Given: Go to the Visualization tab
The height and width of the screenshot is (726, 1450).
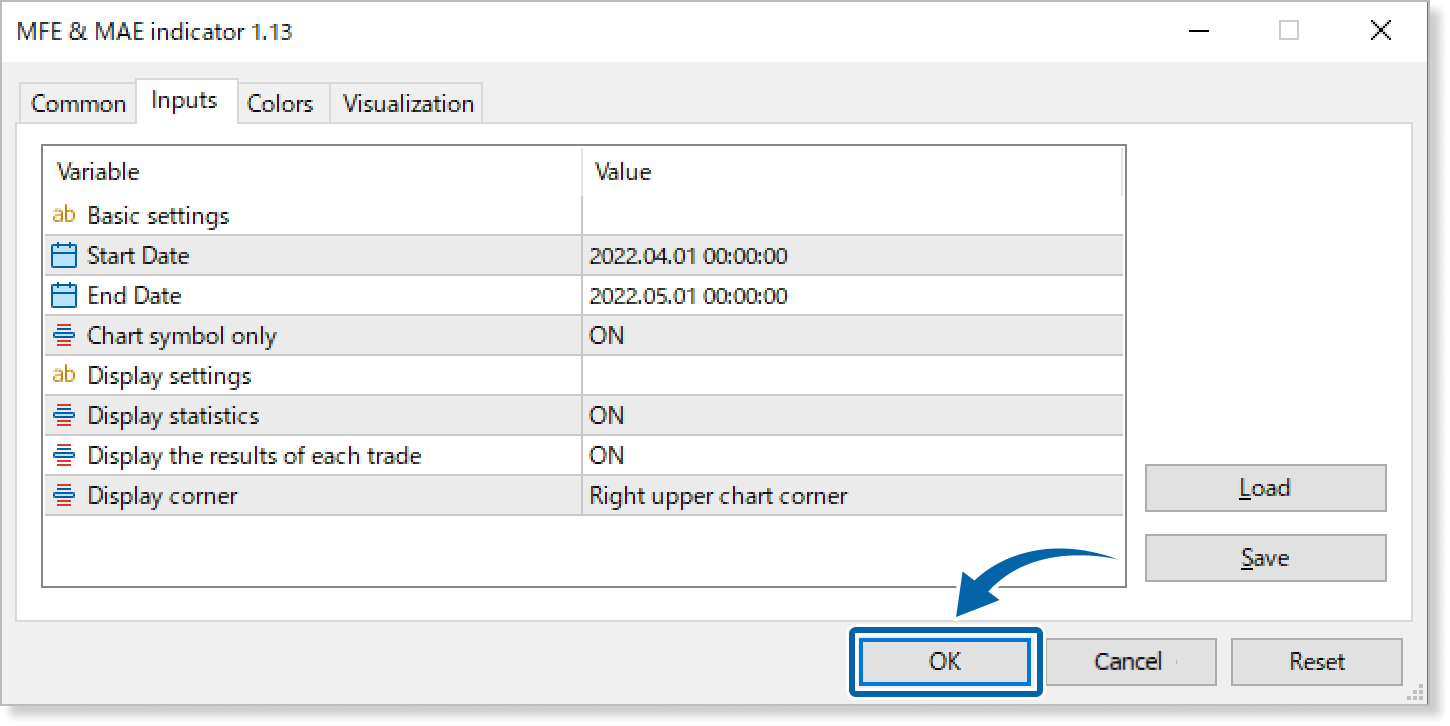Looking at the screenshot, I should tap(408, 104).
